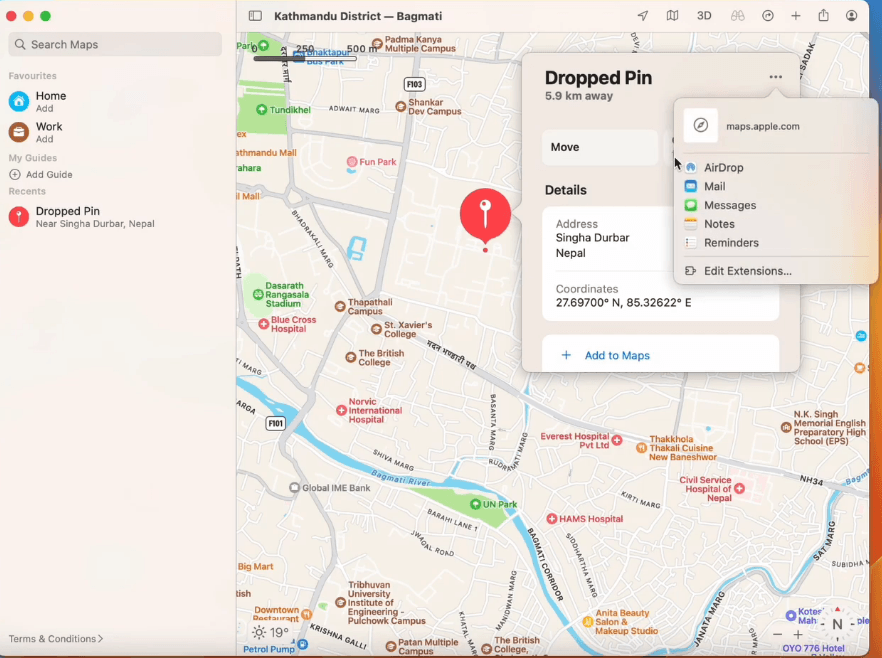Select Patan Multiple Campus marker

click(x=391, y=646)
